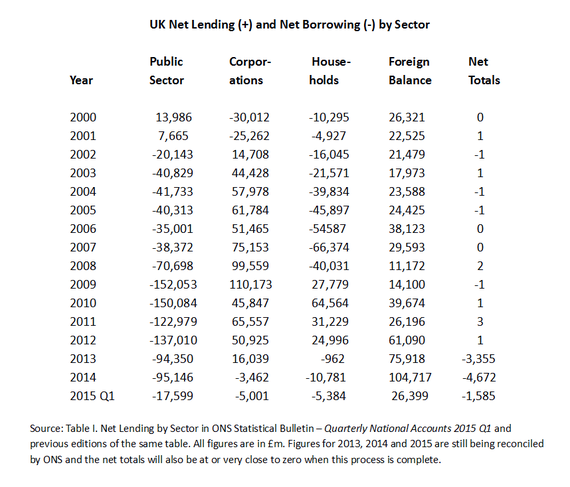
Task: Click the Foreign Balance column header
Action: click(410, 71)
